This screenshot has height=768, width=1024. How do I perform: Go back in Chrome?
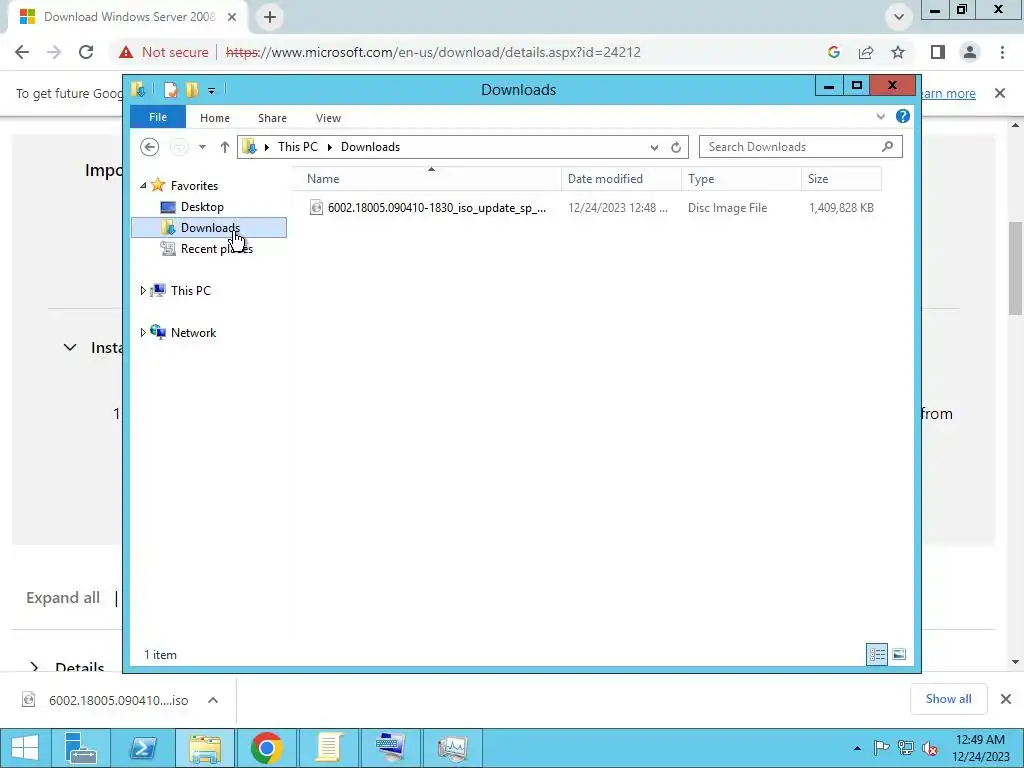click(22, 52)
